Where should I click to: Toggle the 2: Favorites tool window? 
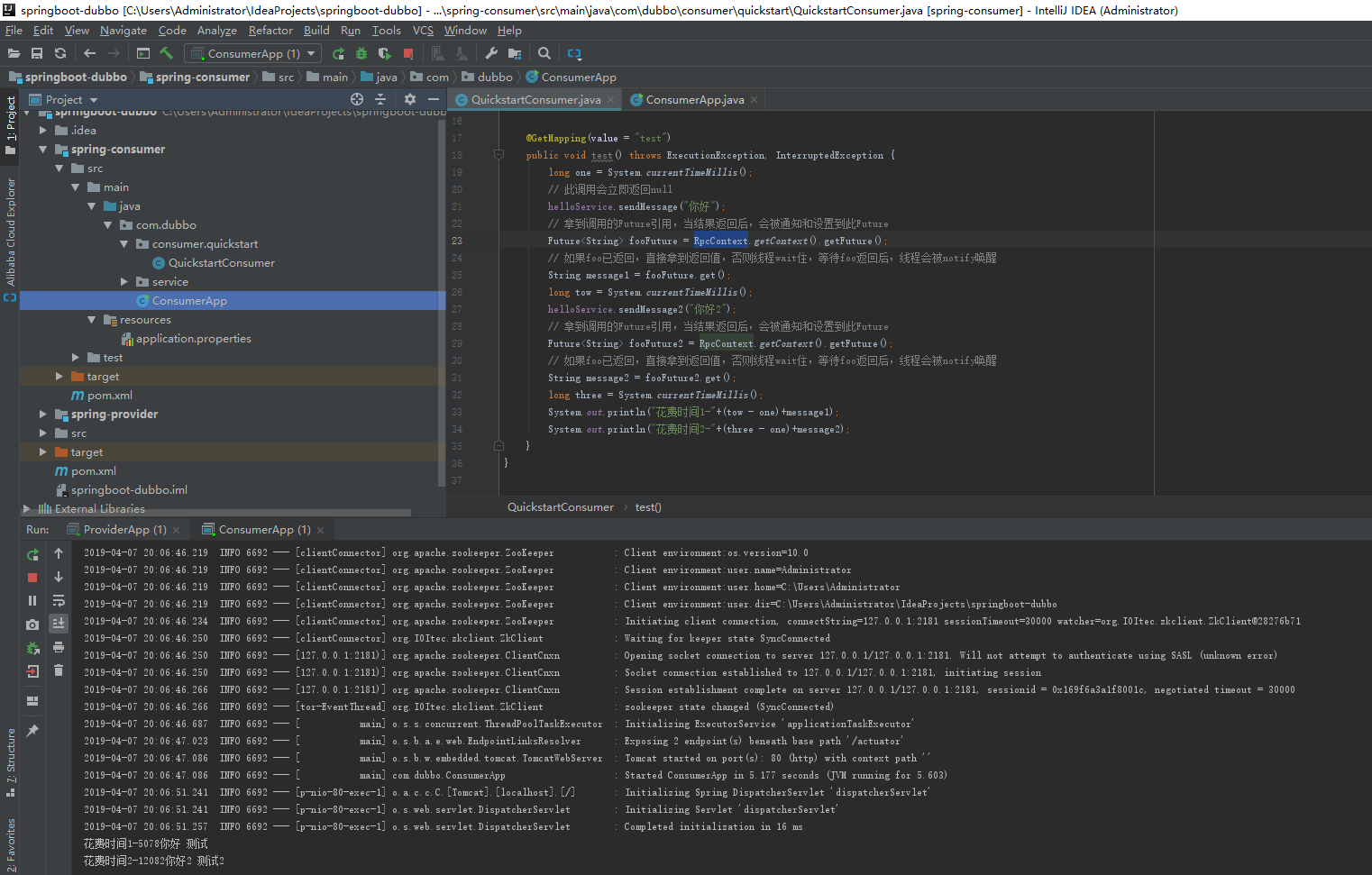11,845
